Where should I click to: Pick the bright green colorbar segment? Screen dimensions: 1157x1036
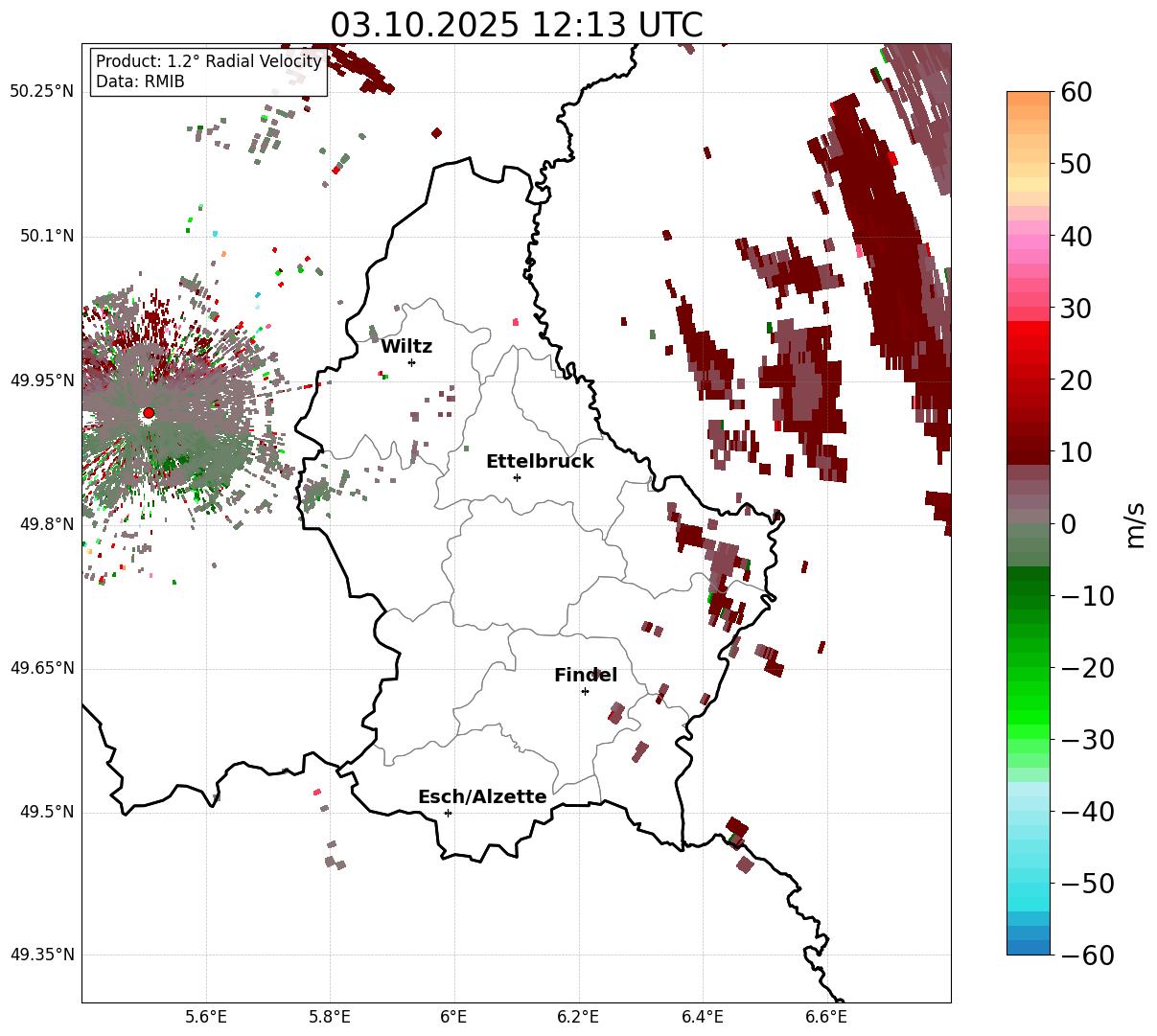coord(1029,716)
